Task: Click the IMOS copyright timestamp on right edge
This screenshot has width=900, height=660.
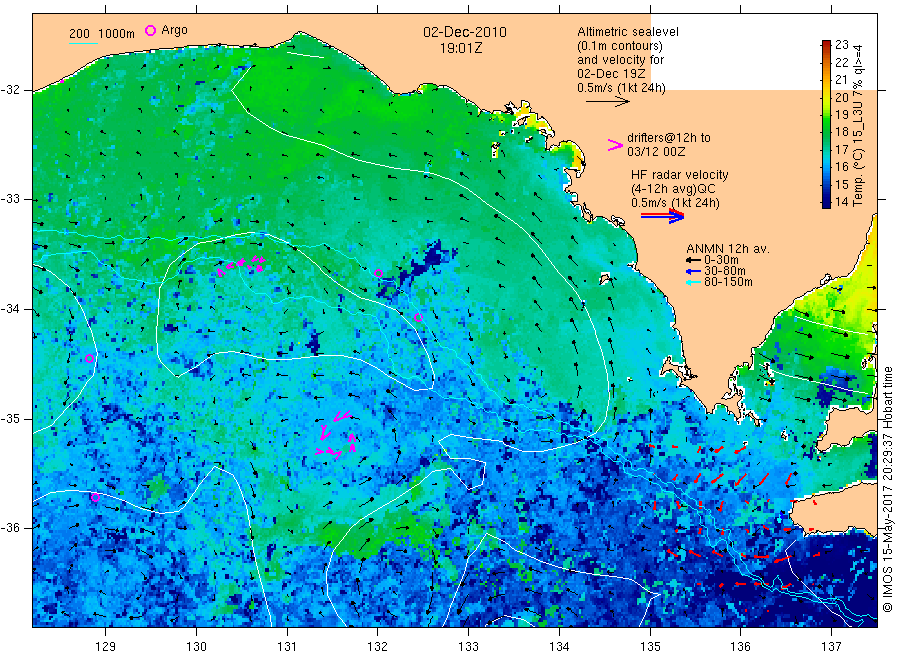Action: pos(888,490)
